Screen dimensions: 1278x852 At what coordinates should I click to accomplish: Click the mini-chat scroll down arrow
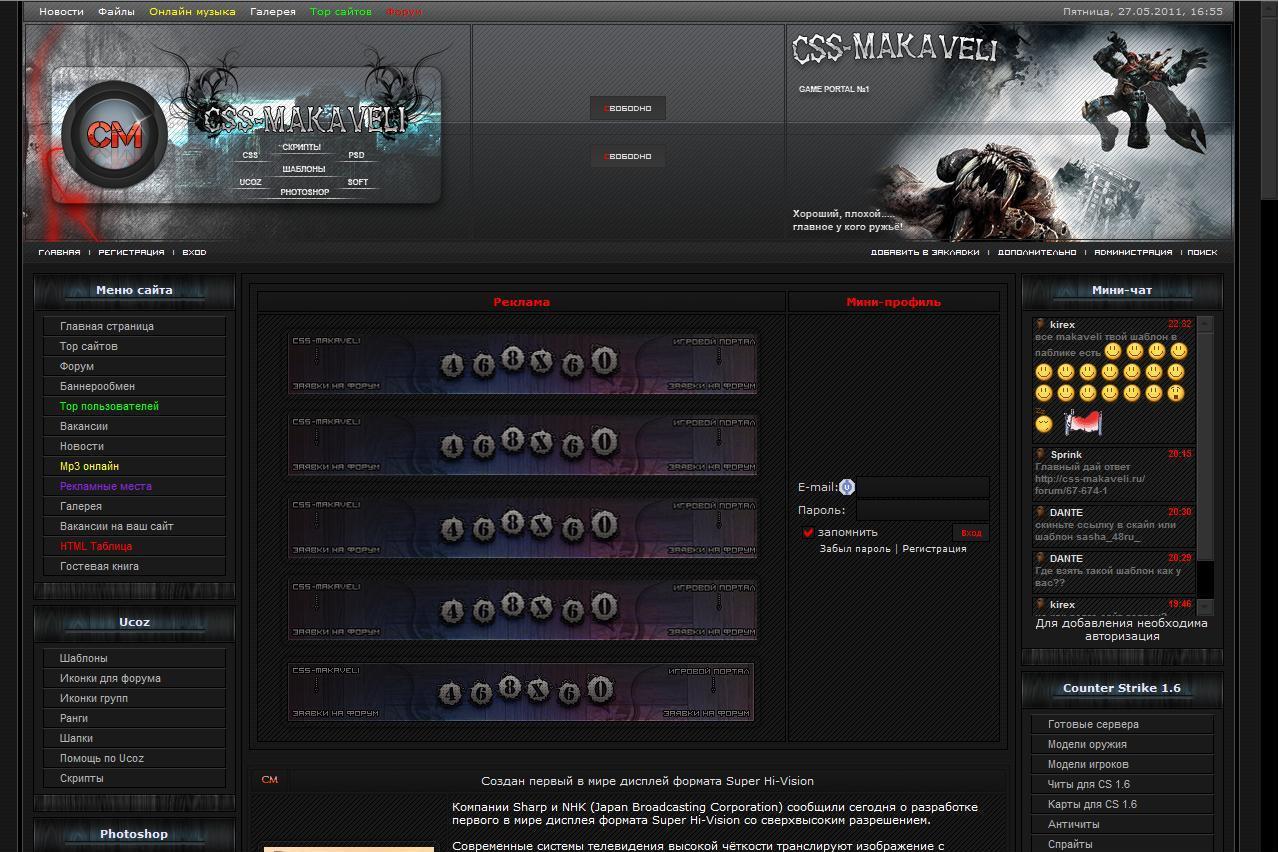1205,607
